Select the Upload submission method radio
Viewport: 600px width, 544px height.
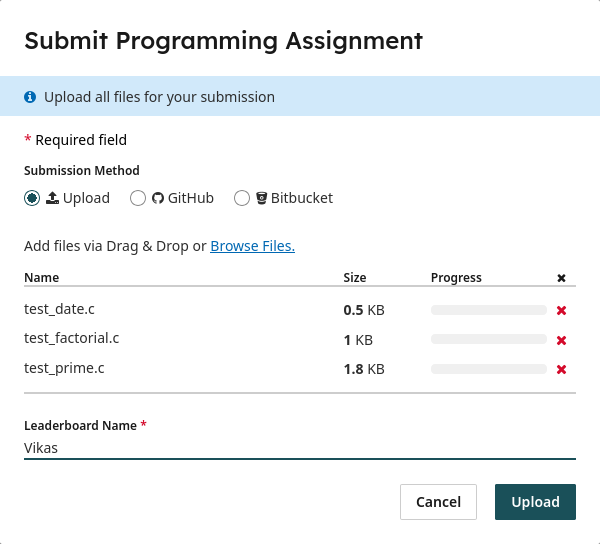32,198
